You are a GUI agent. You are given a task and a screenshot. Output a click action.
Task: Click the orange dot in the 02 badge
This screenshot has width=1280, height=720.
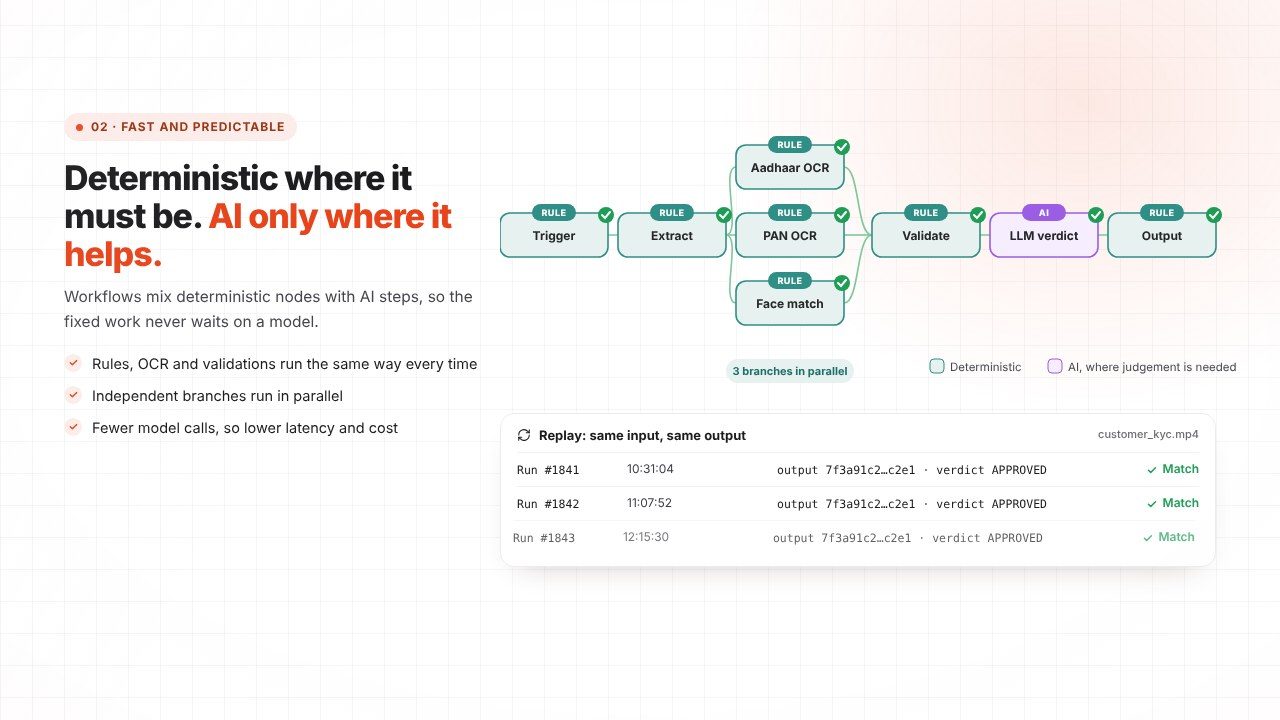[80, 127]
